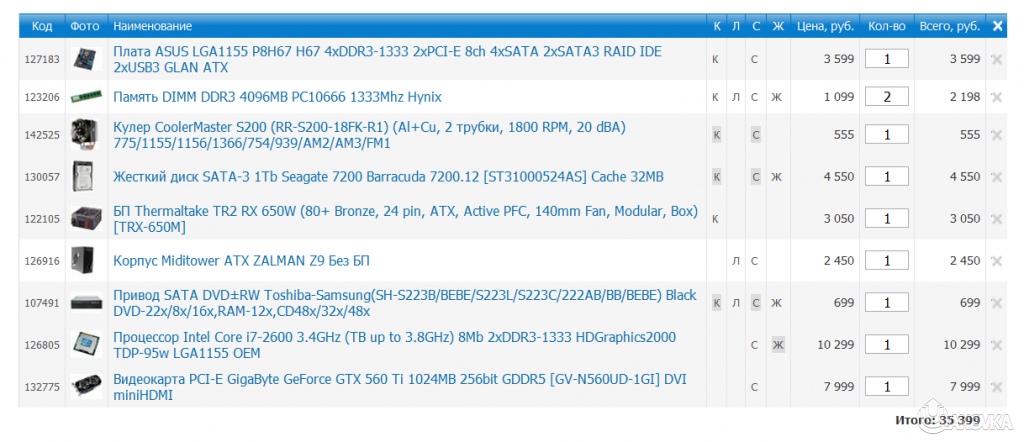
Task: Select Ж marker in Hynix memory row
Action: (x=777, y=97)
